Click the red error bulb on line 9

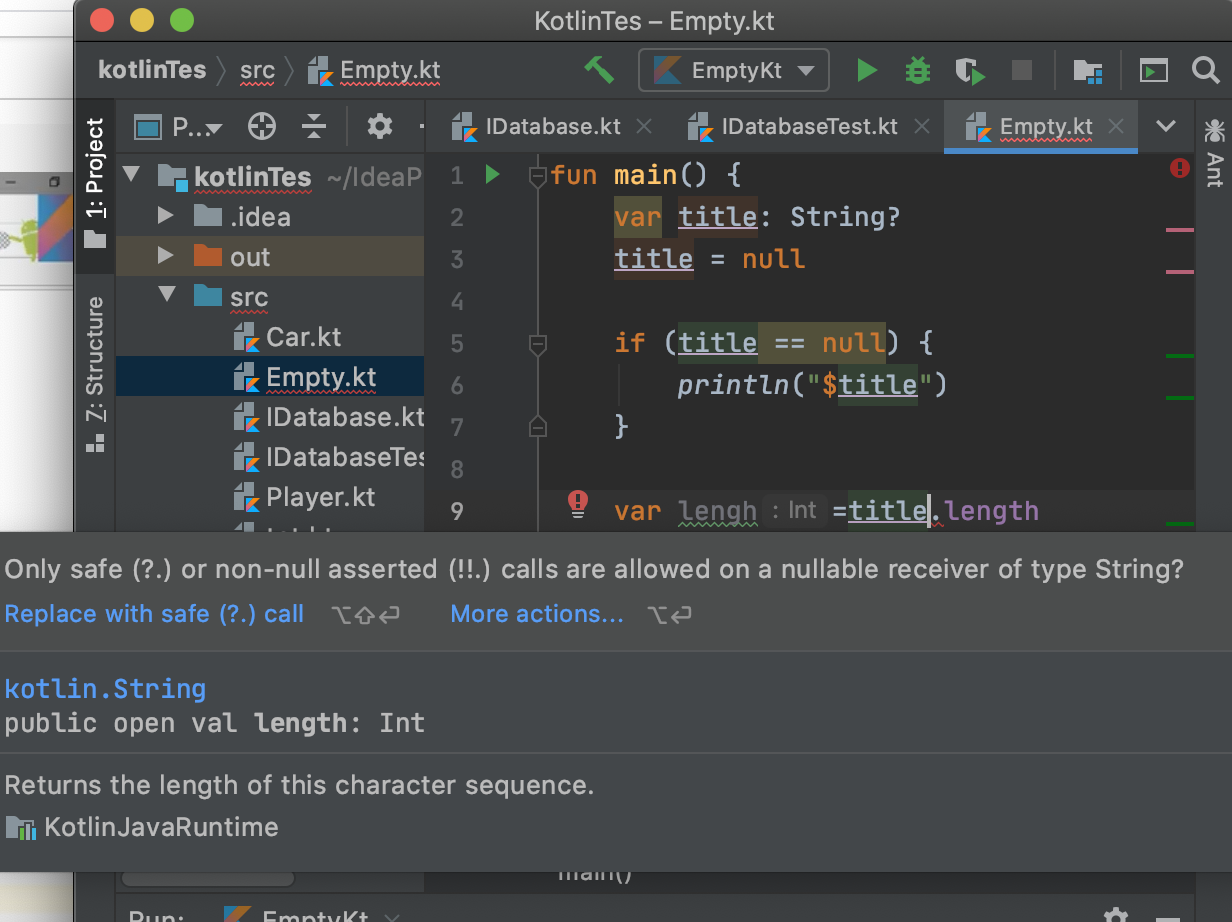pos(577,504)
